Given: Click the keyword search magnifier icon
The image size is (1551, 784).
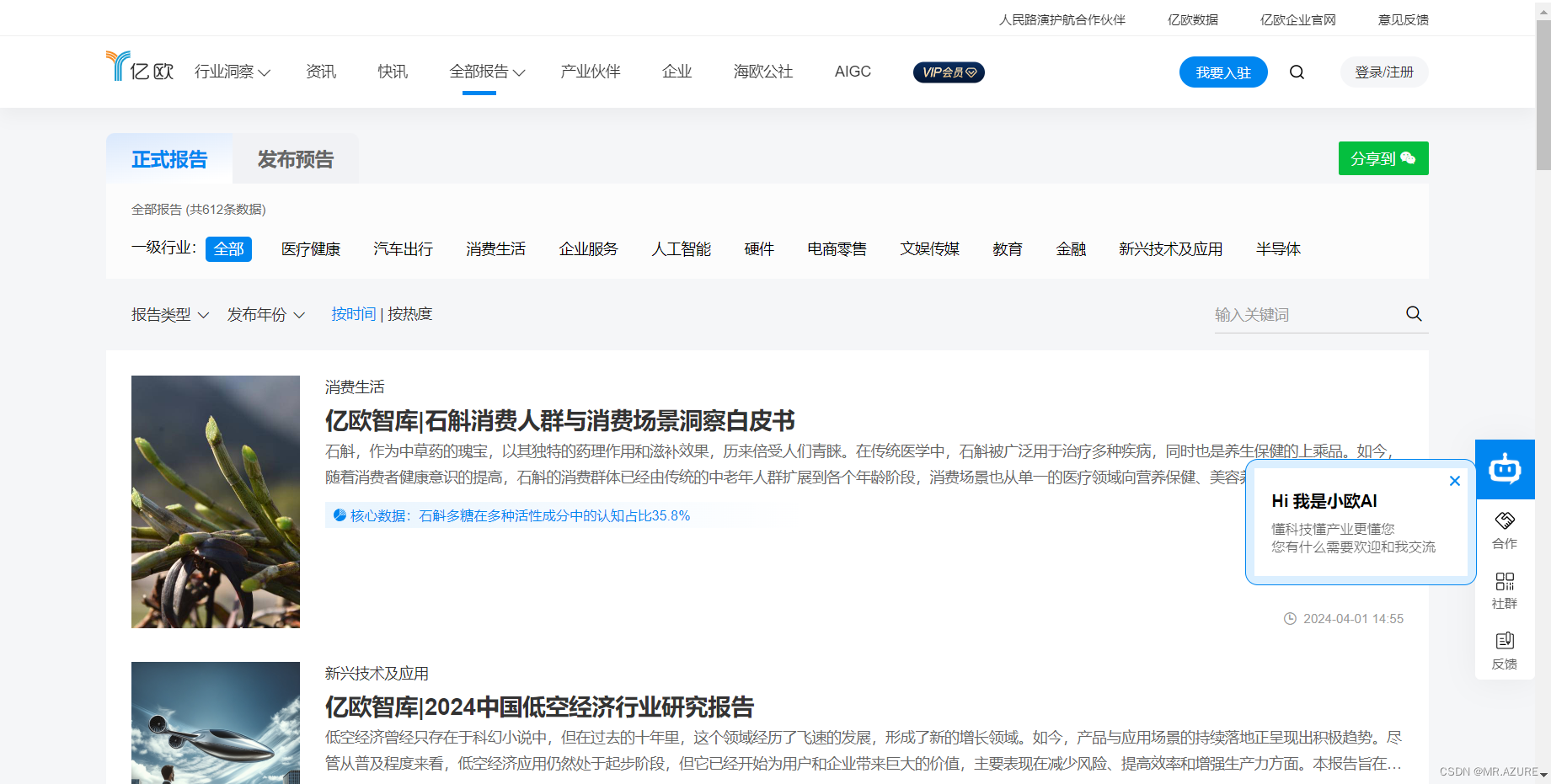Looking at the screenshot, I should tap(1414, 314).
